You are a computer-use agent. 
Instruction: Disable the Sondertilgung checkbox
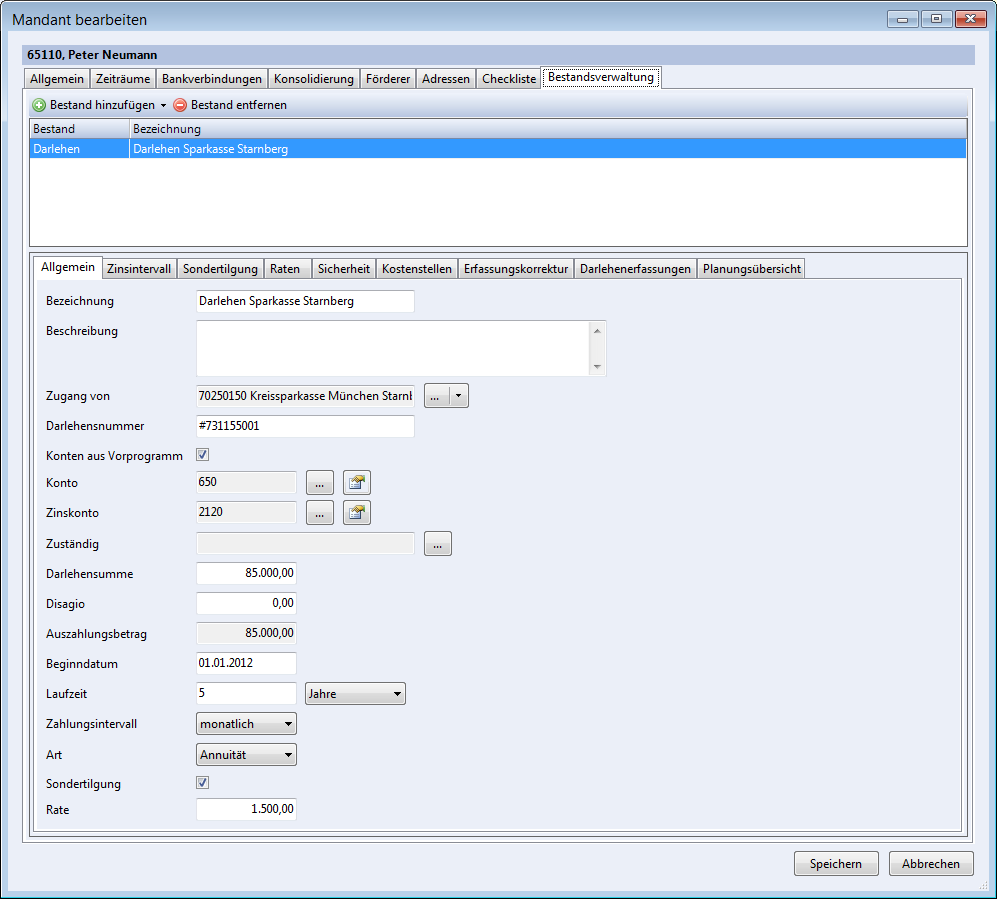pos(202,783)
